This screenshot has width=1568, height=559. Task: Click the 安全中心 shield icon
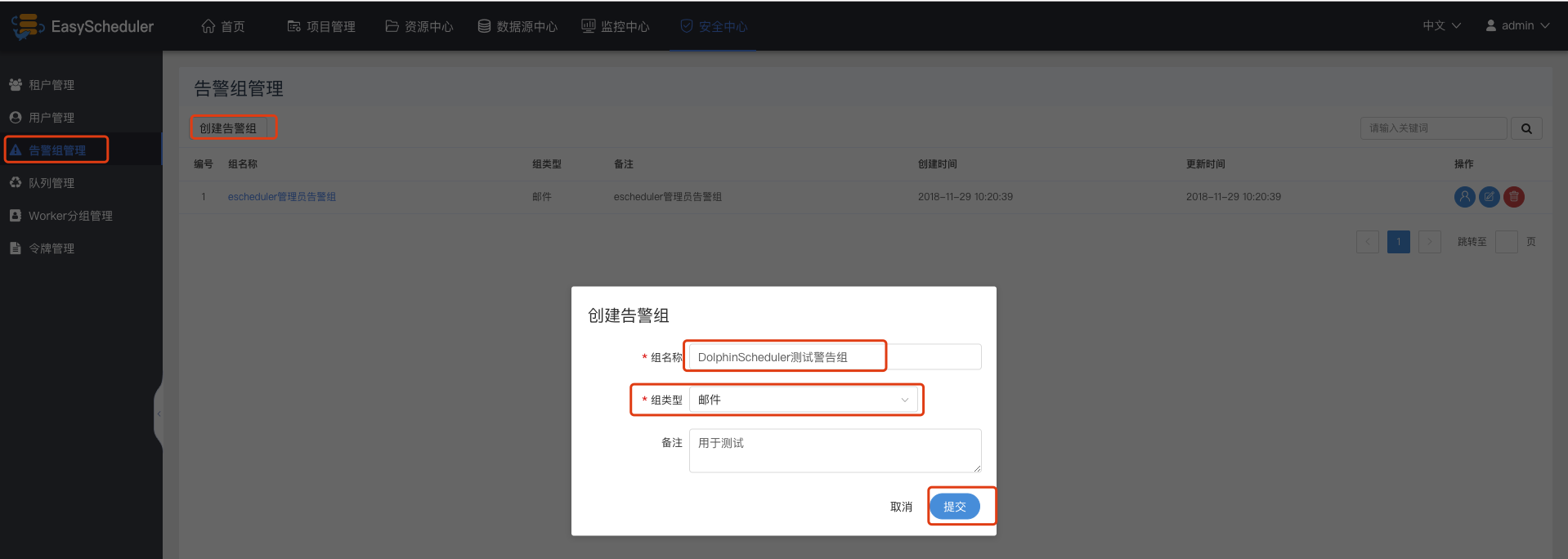coord(687,26)
